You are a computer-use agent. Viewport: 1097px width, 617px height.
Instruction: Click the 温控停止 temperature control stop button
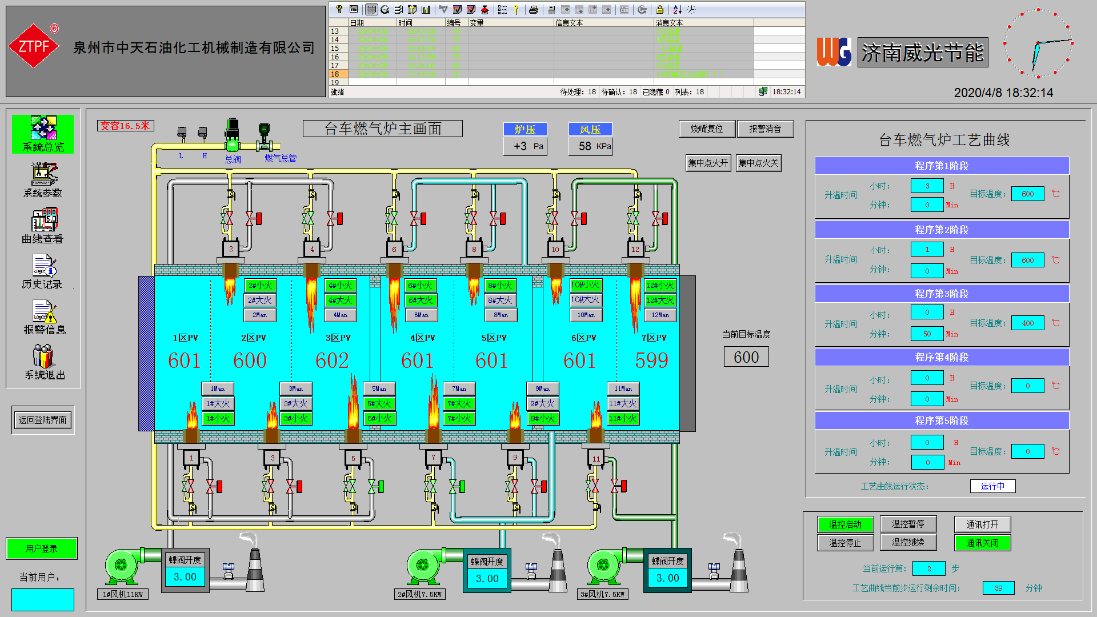(x=845, y=542)
